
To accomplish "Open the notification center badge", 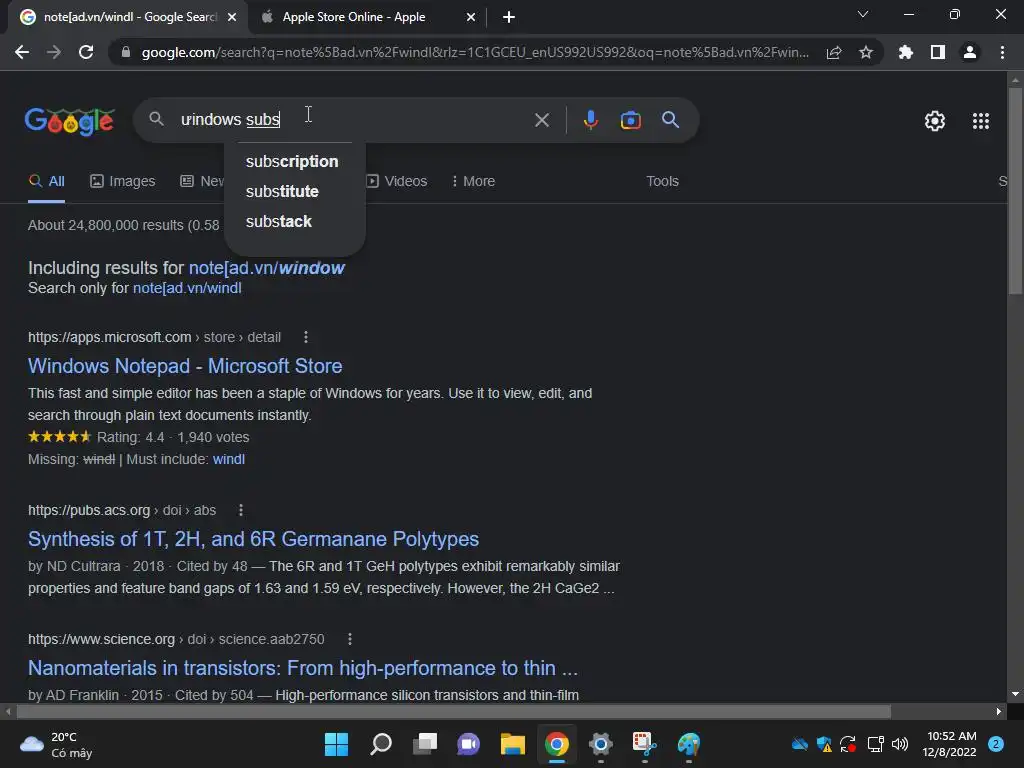I will (996, 744).
